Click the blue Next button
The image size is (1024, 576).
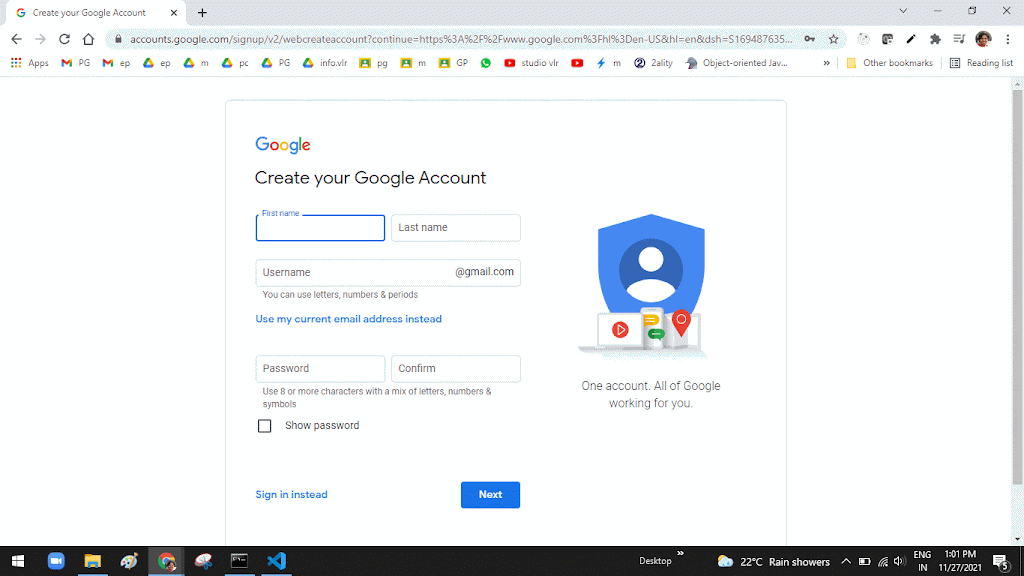click(490, 495)
